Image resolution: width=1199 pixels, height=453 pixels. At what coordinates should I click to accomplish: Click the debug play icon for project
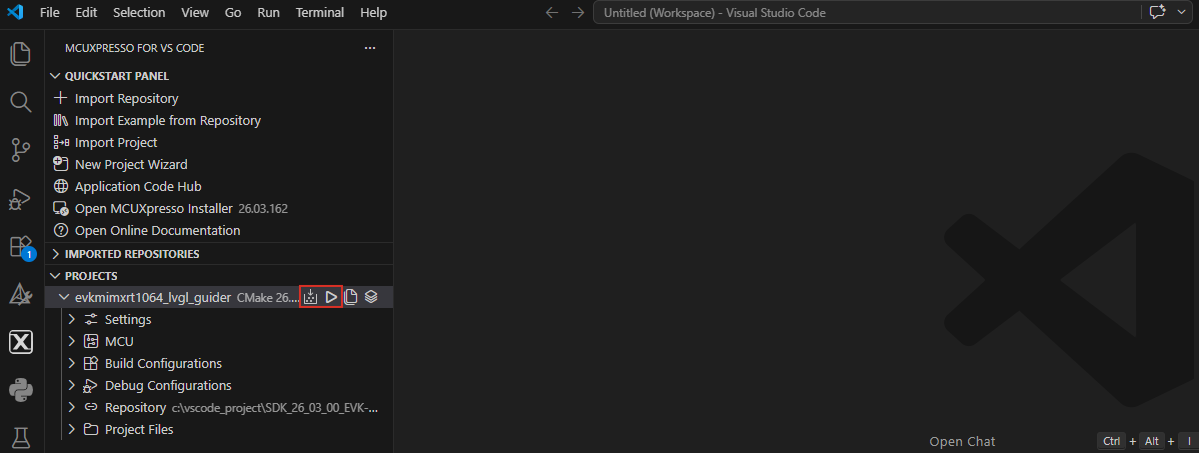tap(331, 297)
